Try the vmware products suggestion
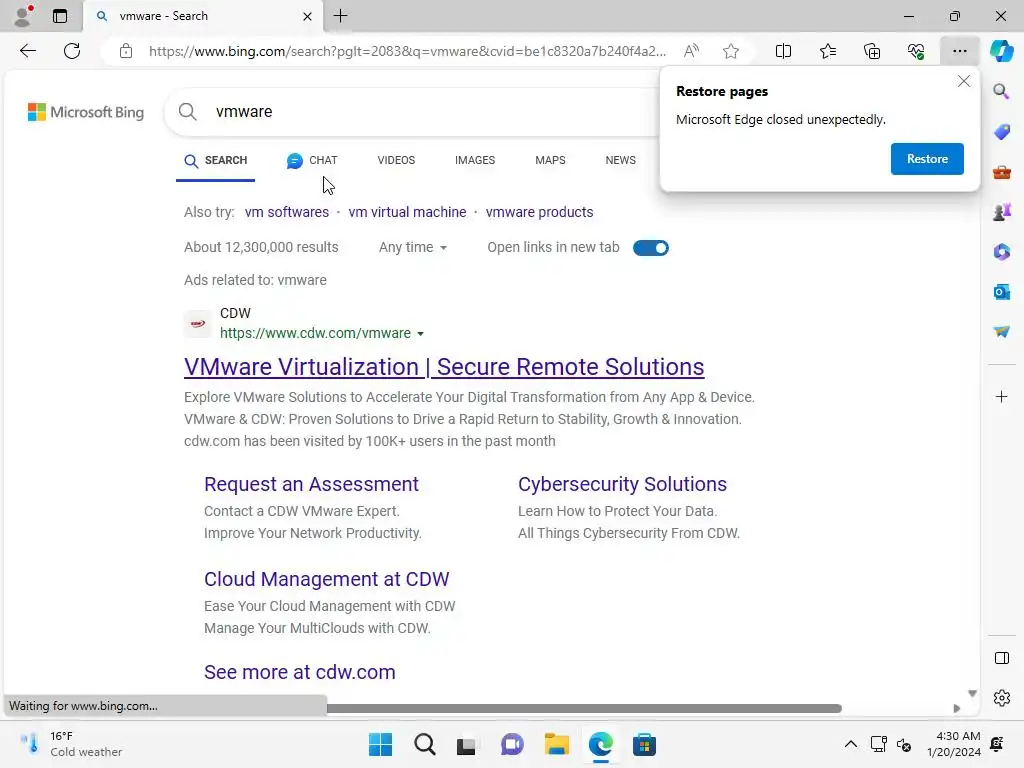Viewport: 1024px width, 768px height. pyautogui.click(x=539, y=212)
